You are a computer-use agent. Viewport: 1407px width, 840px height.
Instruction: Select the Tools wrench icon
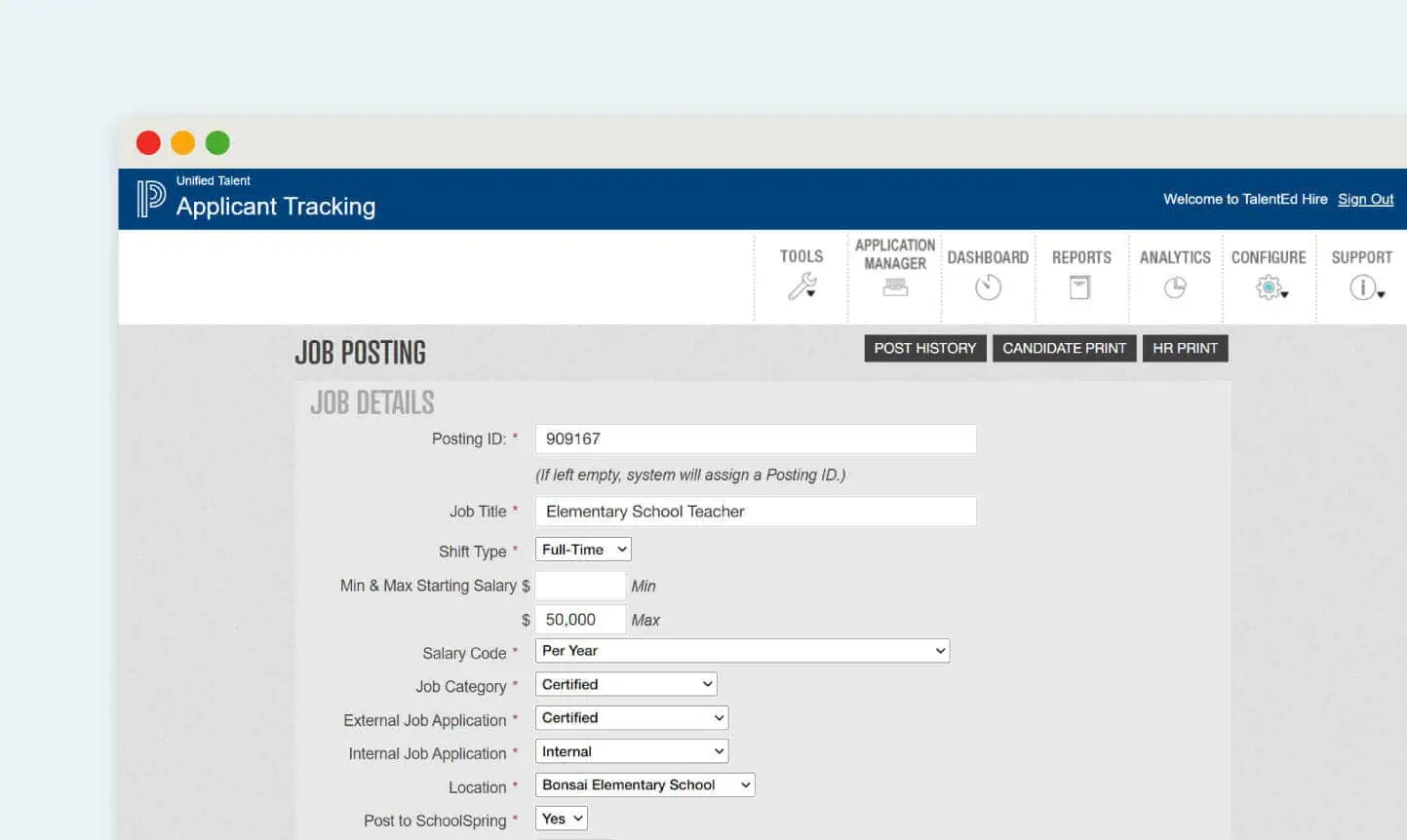[x=801, y=287]
